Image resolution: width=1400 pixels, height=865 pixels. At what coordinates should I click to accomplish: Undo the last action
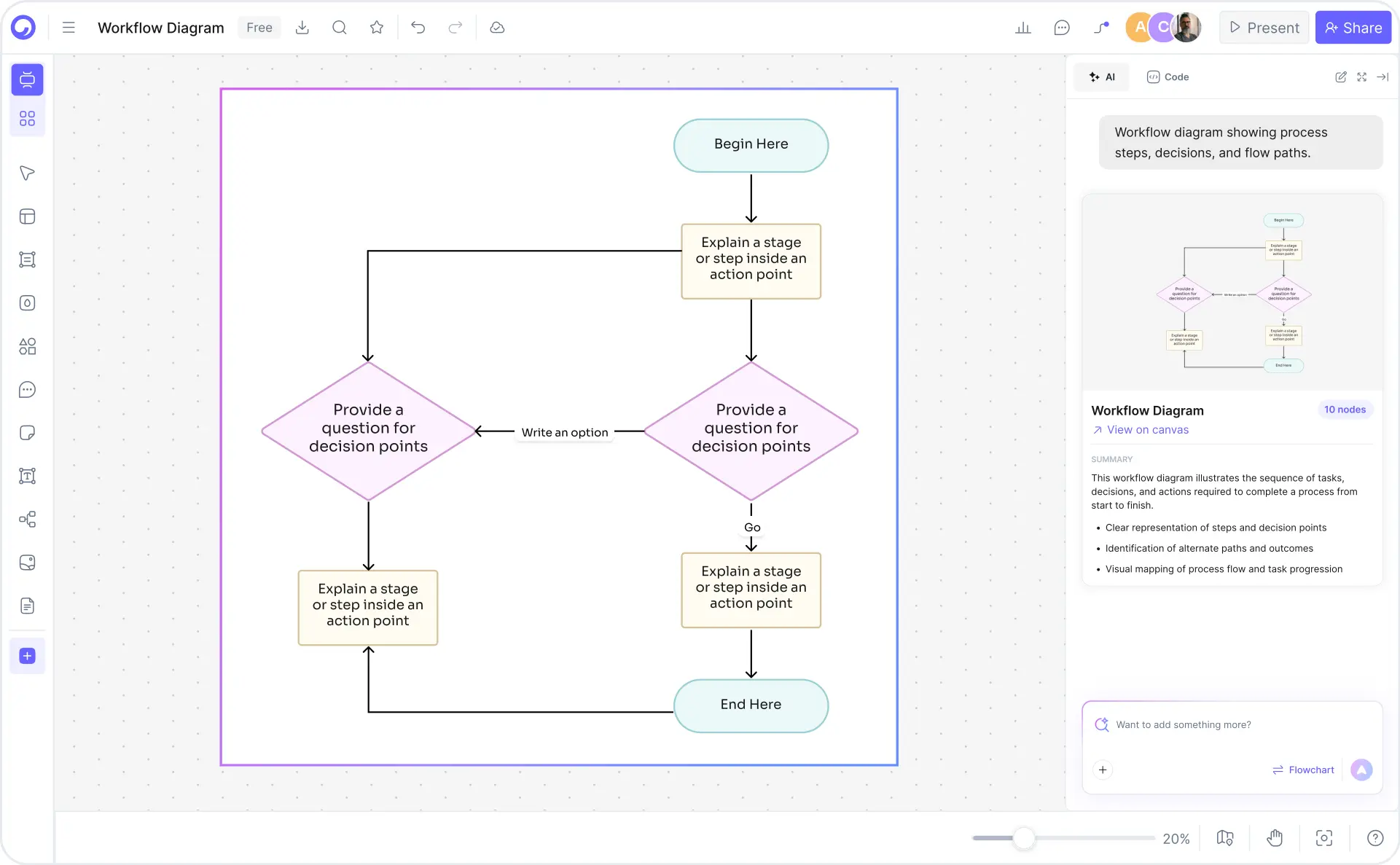(418, 28)
